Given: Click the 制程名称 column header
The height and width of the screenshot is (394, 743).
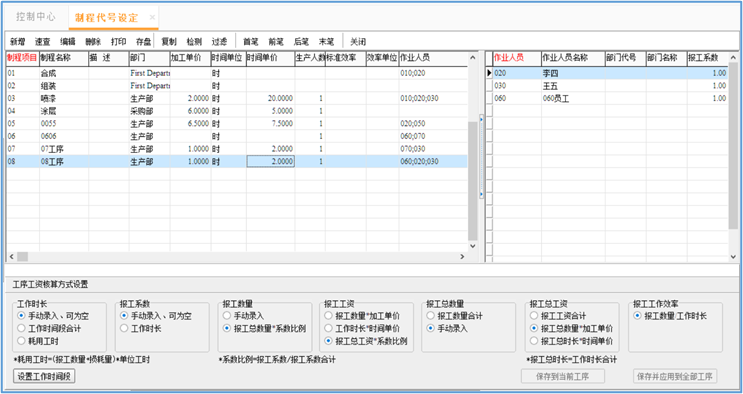Looking at the screenshot, I should click(x=63, y=58).
